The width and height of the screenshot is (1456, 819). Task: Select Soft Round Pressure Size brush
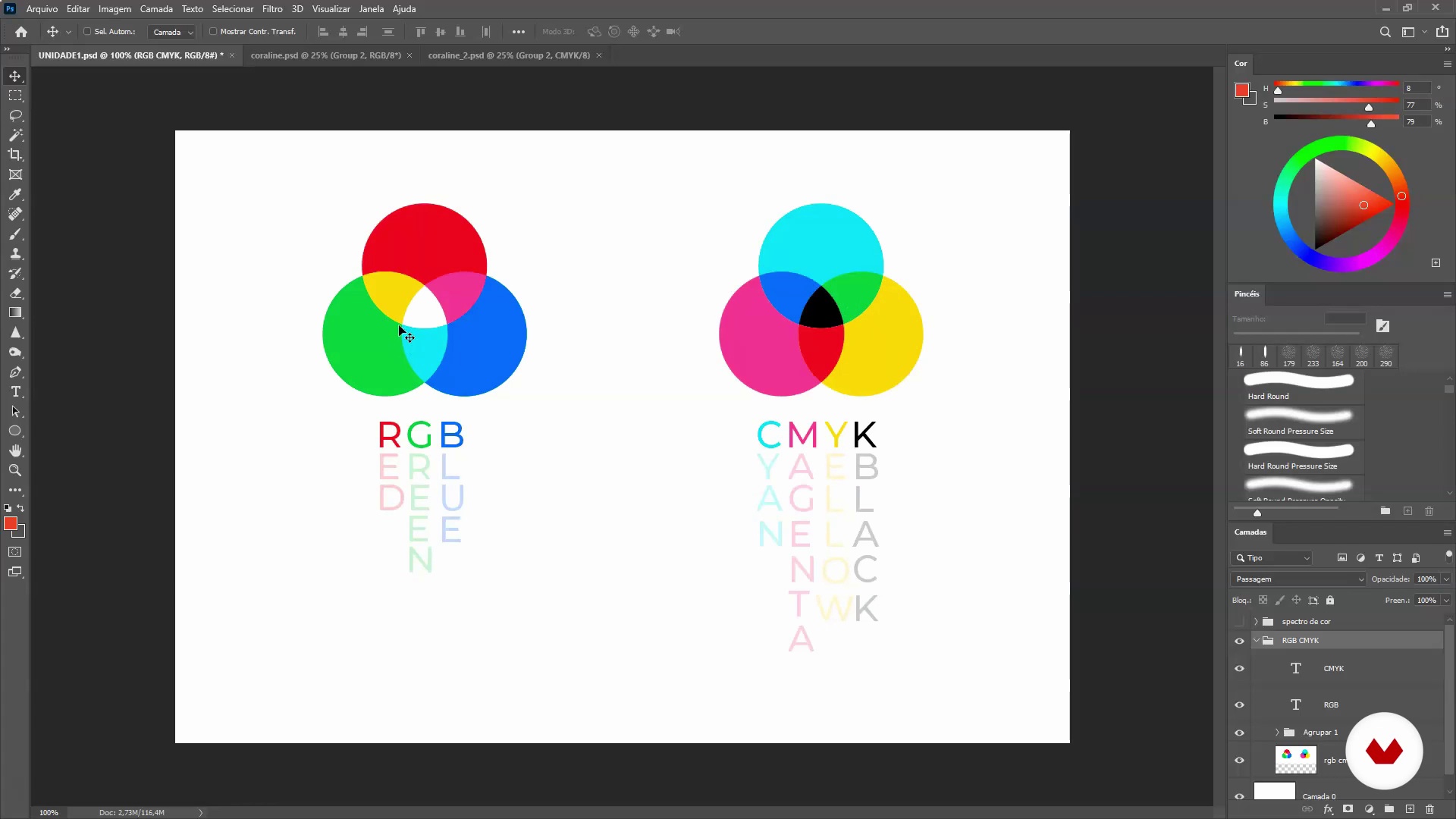1297,422
